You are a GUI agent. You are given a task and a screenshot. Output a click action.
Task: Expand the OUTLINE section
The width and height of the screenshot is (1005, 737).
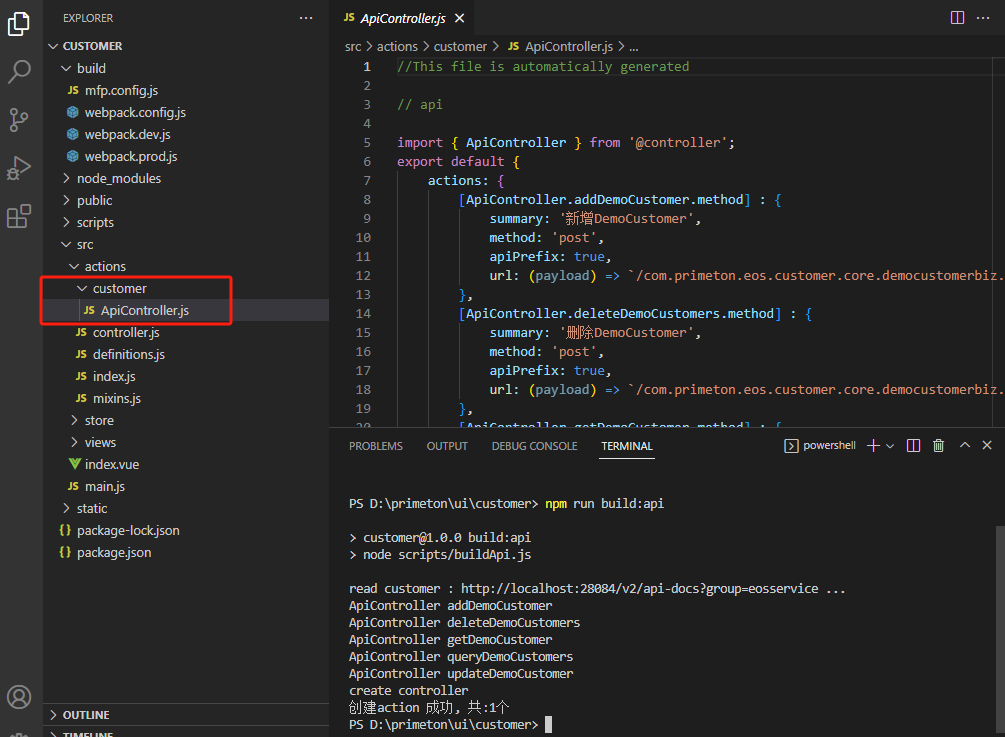click(86, 715)
